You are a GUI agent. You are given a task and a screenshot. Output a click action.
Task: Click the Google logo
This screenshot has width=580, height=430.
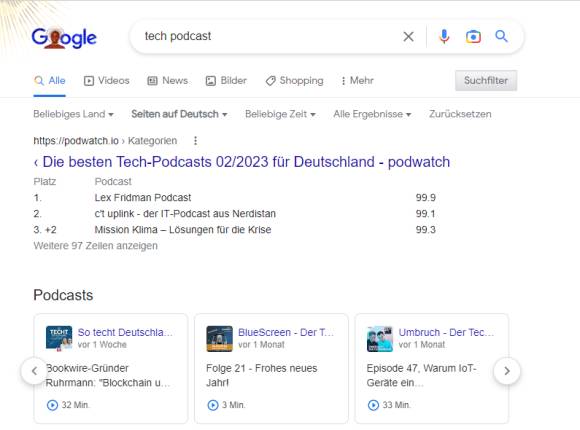point(64,37)
